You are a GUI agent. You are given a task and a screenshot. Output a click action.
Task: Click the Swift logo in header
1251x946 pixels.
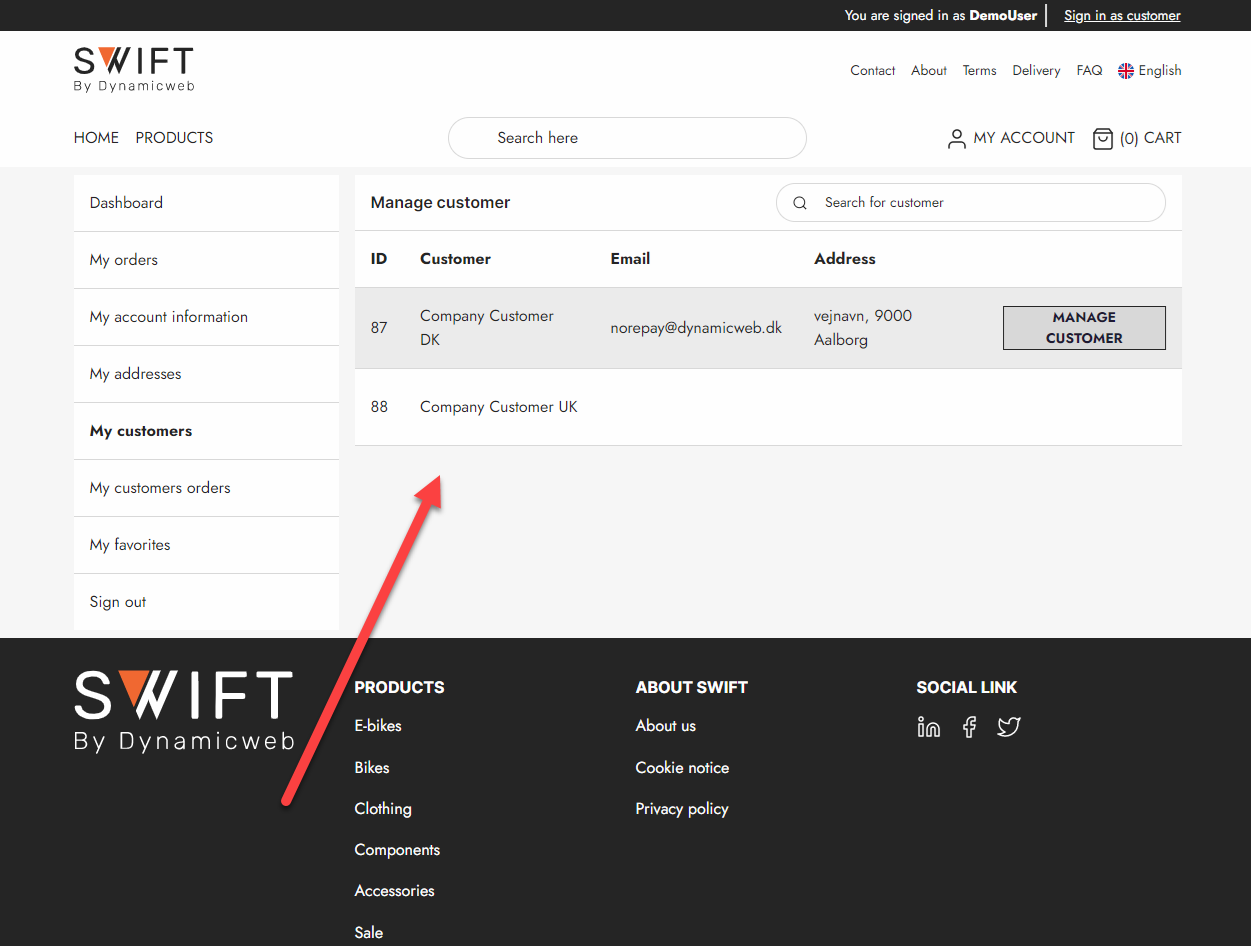pos(134,70)
